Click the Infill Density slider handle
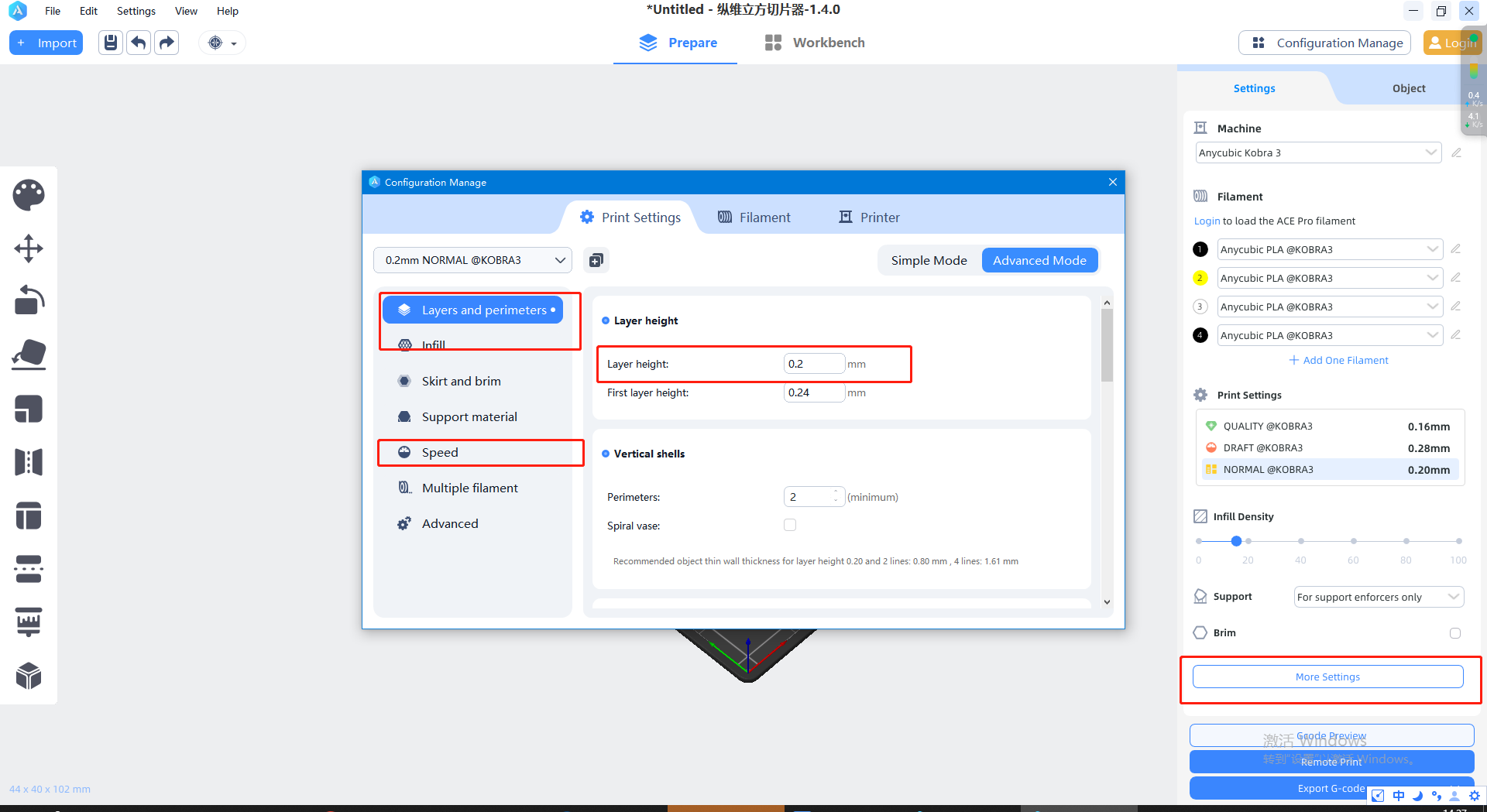Viewport: 1487px width, 812px height. coord(1236,541)
